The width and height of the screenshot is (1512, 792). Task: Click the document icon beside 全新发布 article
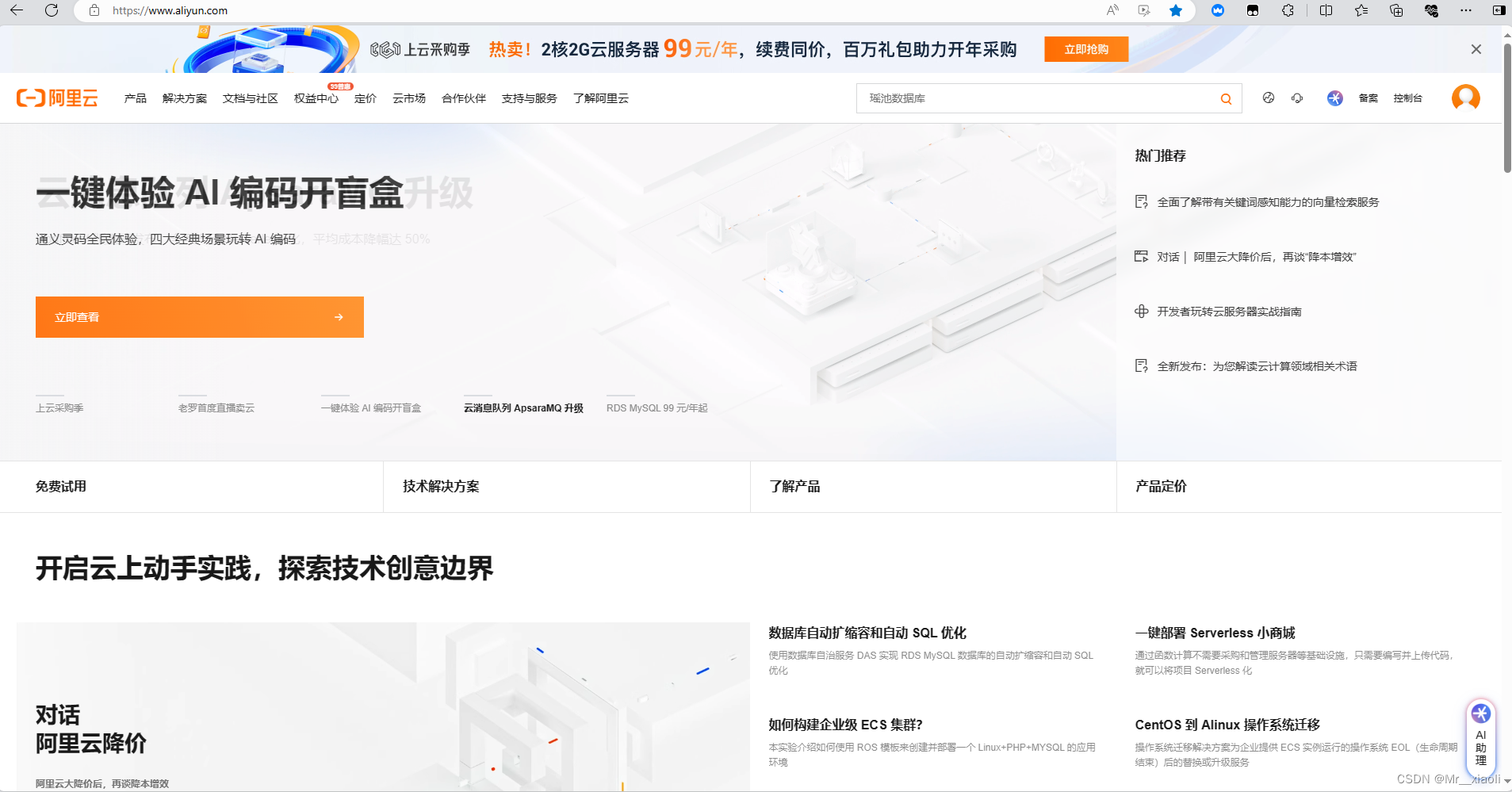(x=1141, y=365)
